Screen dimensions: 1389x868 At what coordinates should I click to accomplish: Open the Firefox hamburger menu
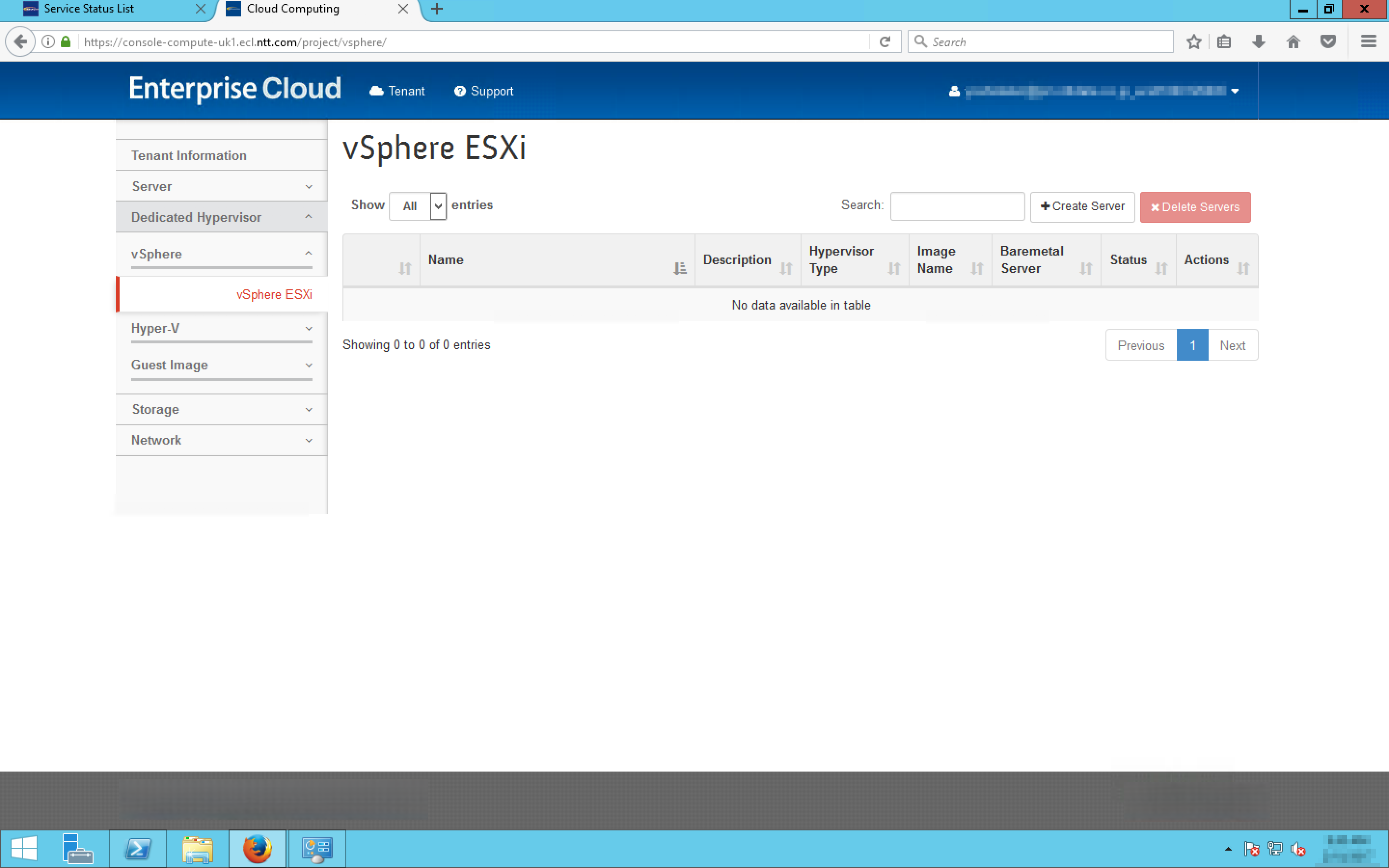click(x=1368, y=42)
